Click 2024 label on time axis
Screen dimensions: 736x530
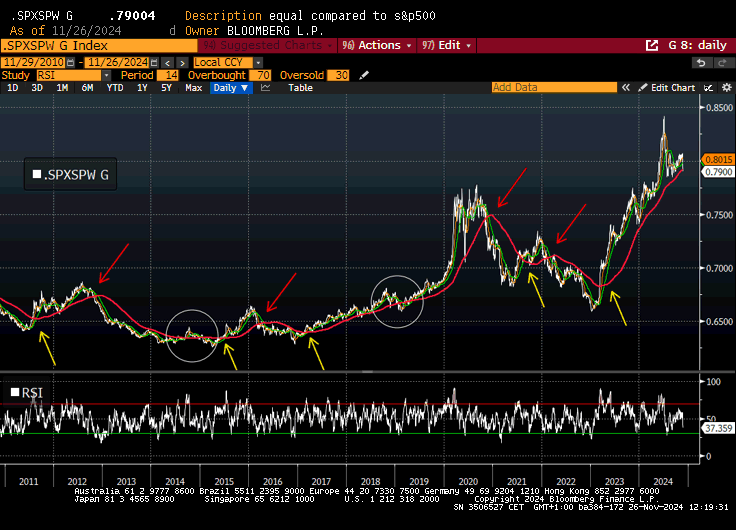[663, 482]
